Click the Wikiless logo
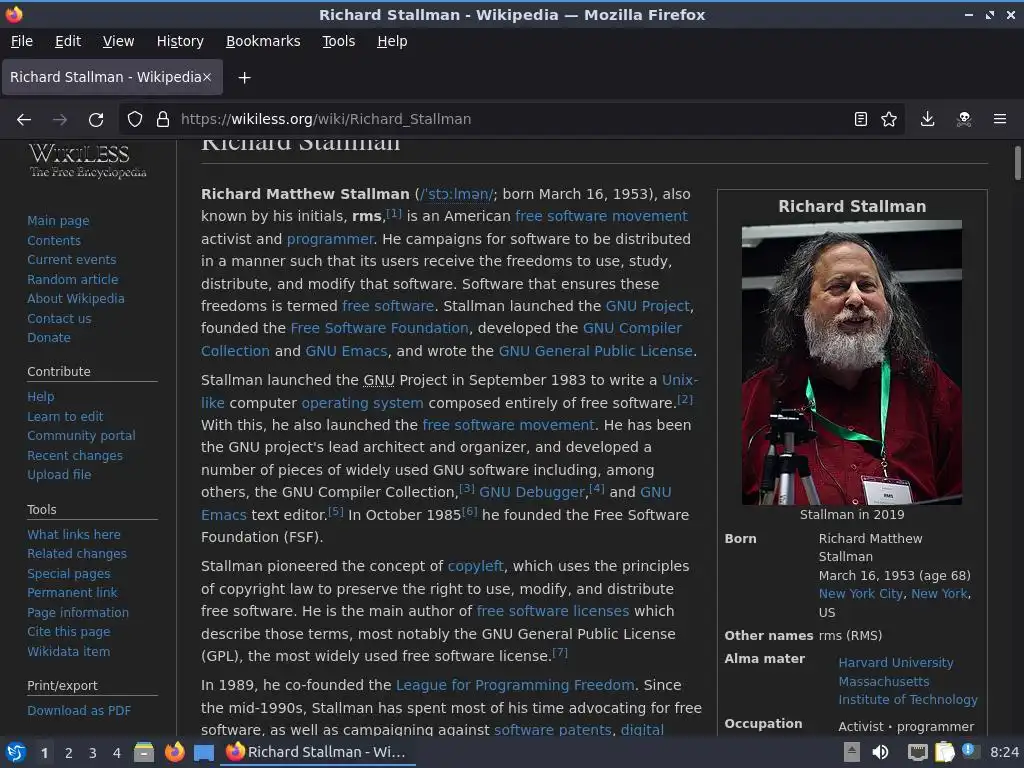The width and height of the screenshot is (1024, 768). [x=88, y=161]
